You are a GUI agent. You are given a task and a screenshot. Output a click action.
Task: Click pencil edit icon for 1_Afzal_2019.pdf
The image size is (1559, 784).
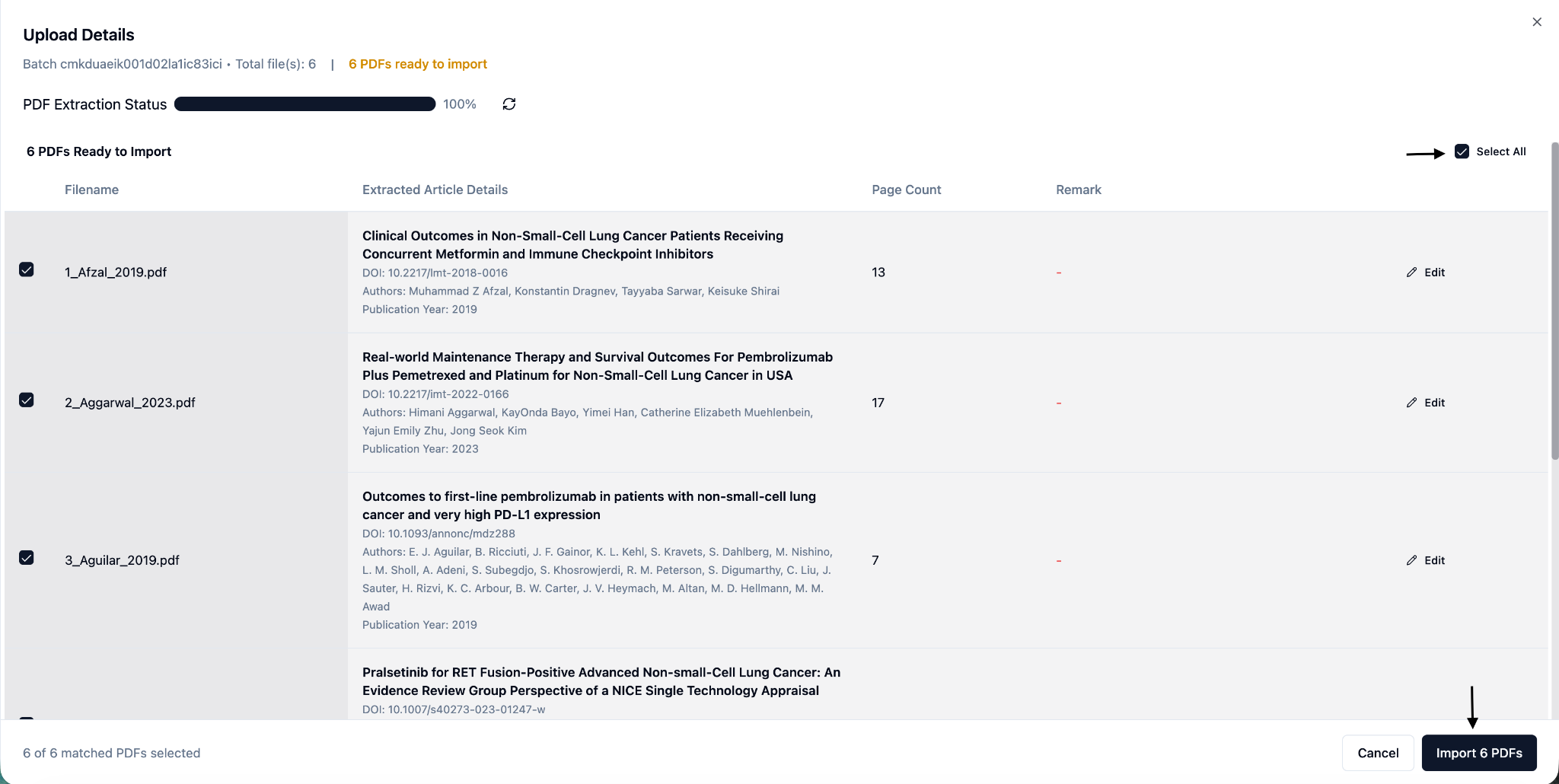pyautogui.click(x=1411, y=272)
